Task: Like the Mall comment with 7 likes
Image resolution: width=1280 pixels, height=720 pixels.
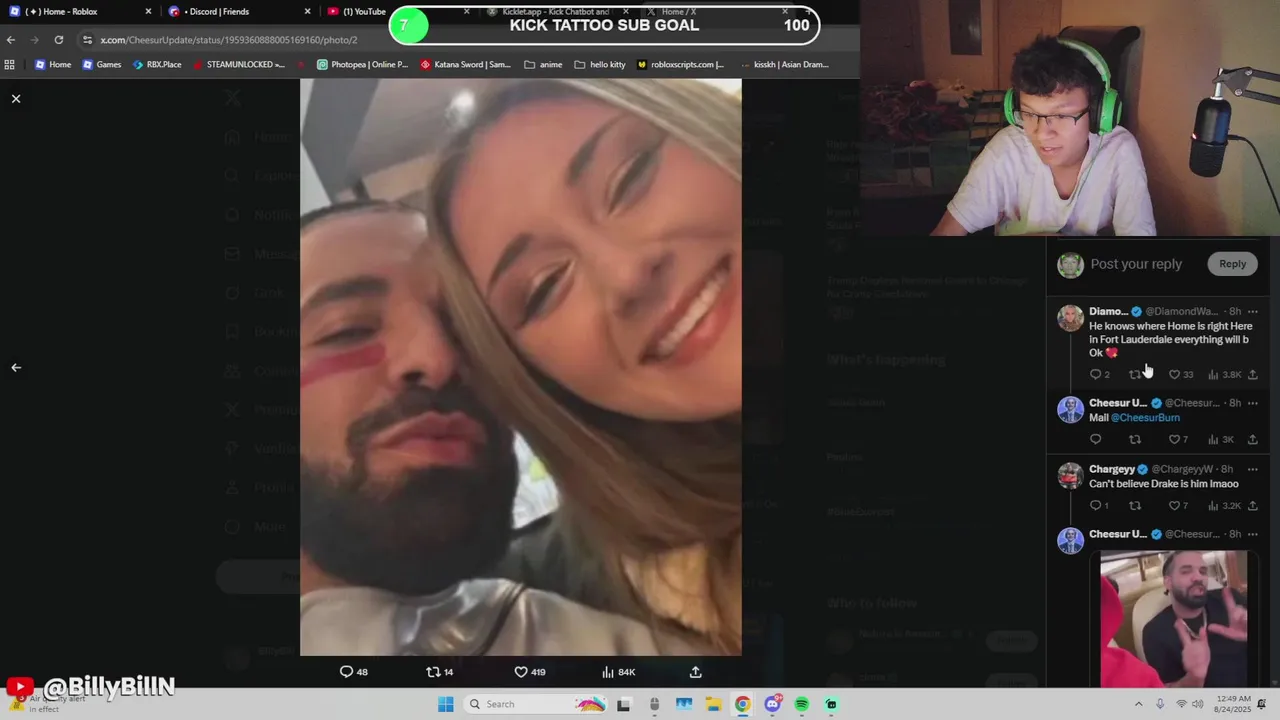Action: [x=1178, y=439]
